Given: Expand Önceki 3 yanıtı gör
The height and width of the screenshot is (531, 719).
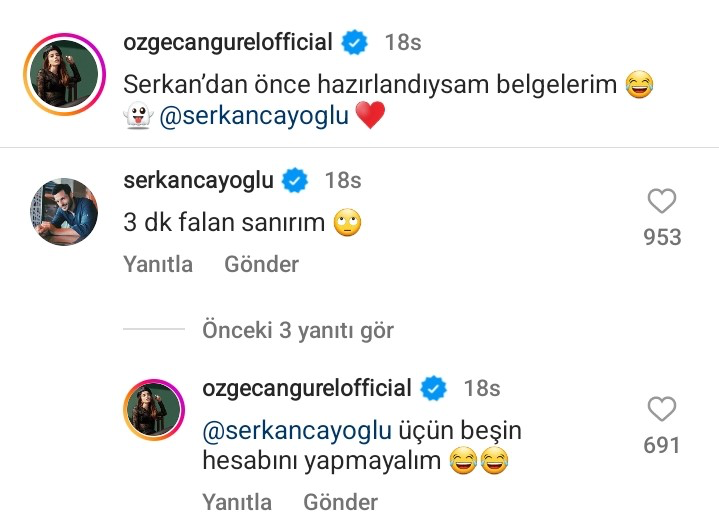Looking at the screenshot, I should coord(298,330).
